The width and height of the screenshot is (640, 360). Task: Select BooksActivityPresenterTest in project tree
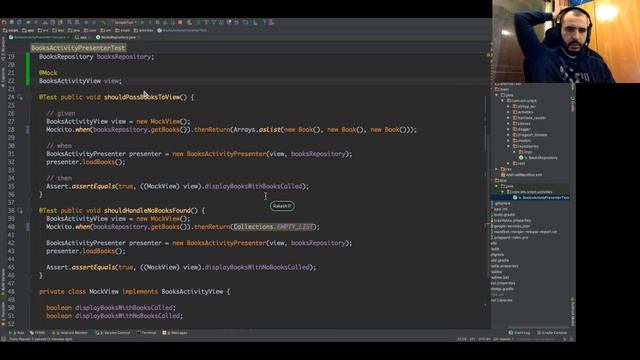pyautogui.click(x=542, y=198)
